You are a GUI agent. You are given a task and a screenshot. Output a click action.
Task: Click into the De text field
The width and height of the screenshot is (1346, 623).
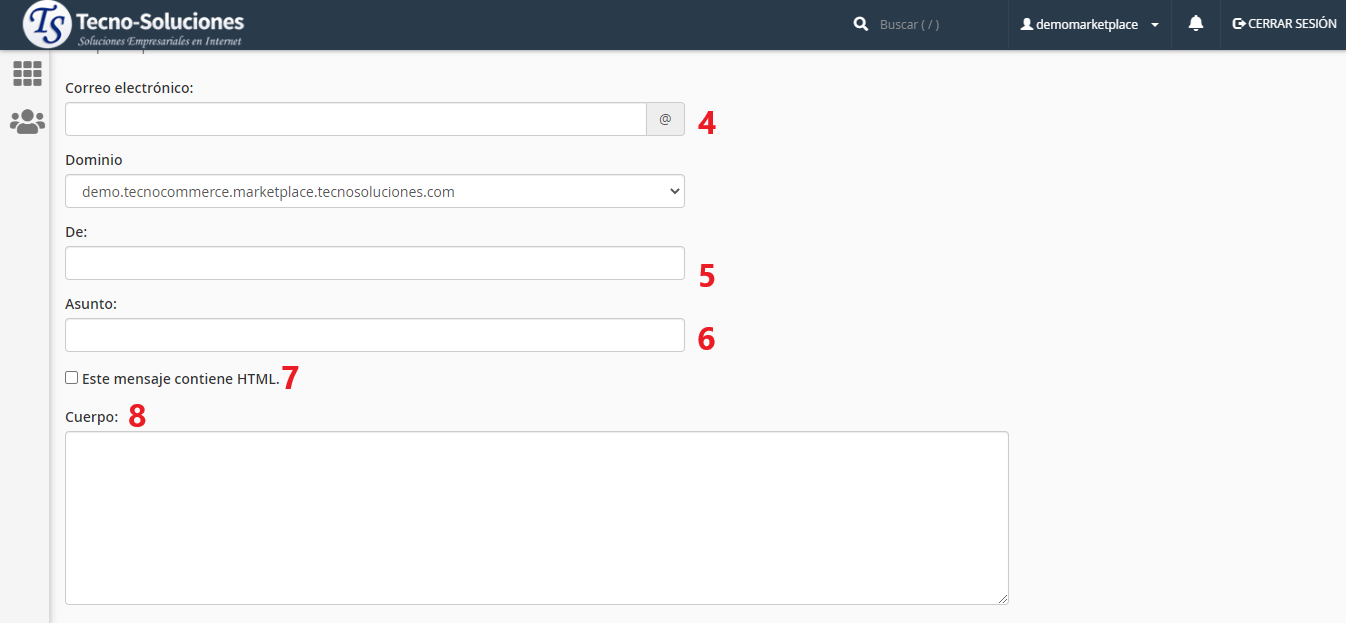coord(375,263)
